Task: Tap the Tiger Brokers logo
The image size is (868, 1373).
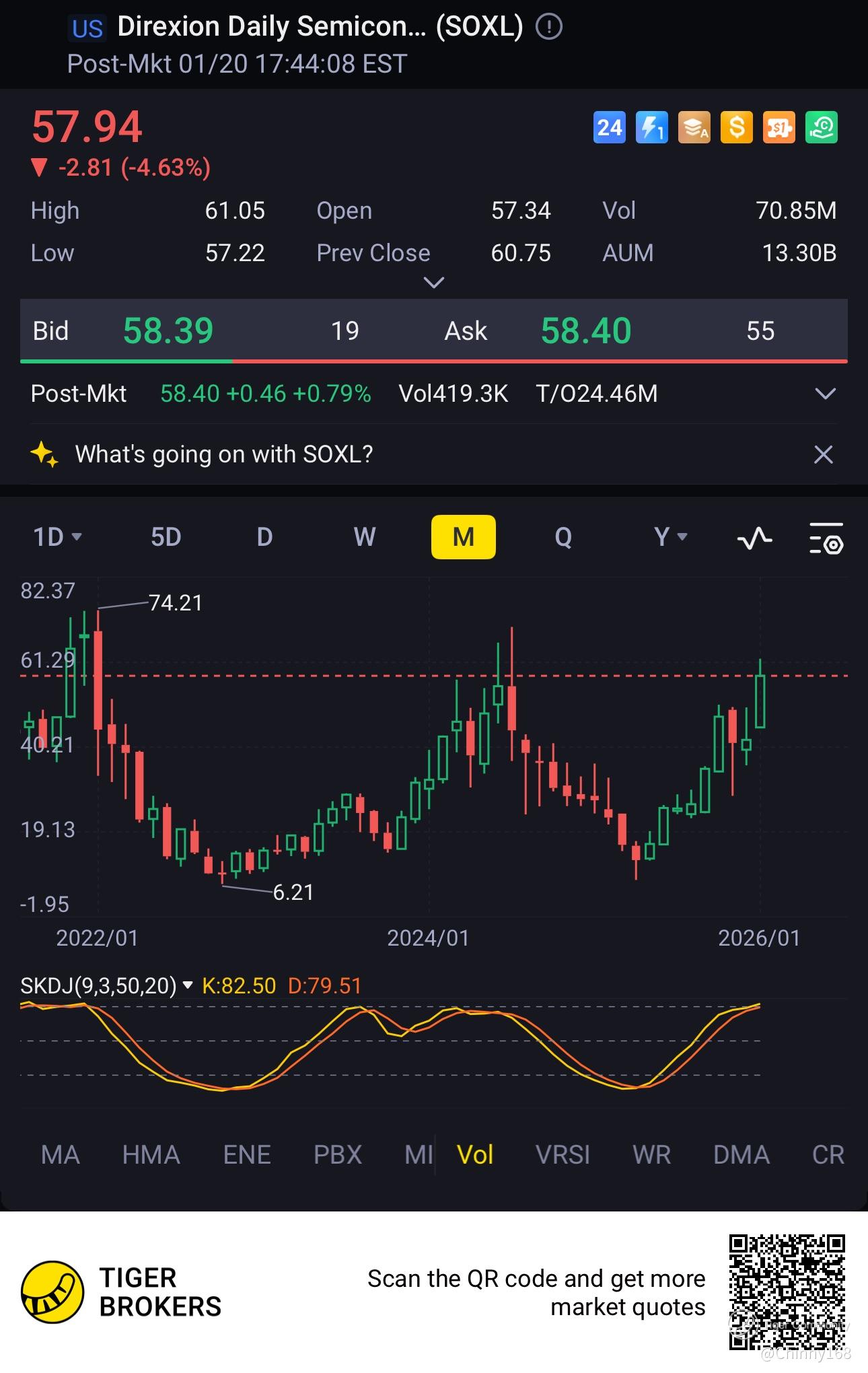Action: 52,1292
